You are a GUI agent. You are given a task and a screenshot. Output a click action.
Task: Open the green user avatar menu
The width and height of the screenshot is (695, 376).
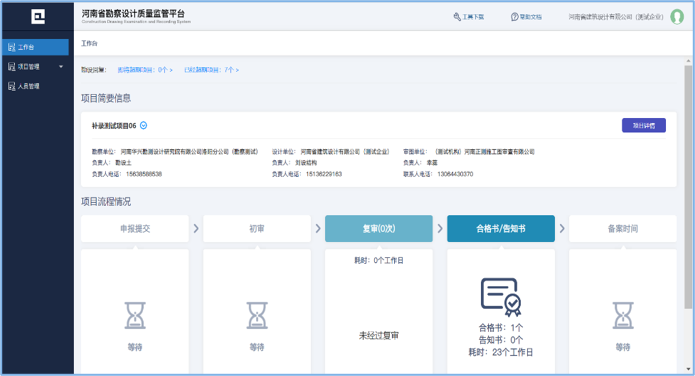coord(677,17)
